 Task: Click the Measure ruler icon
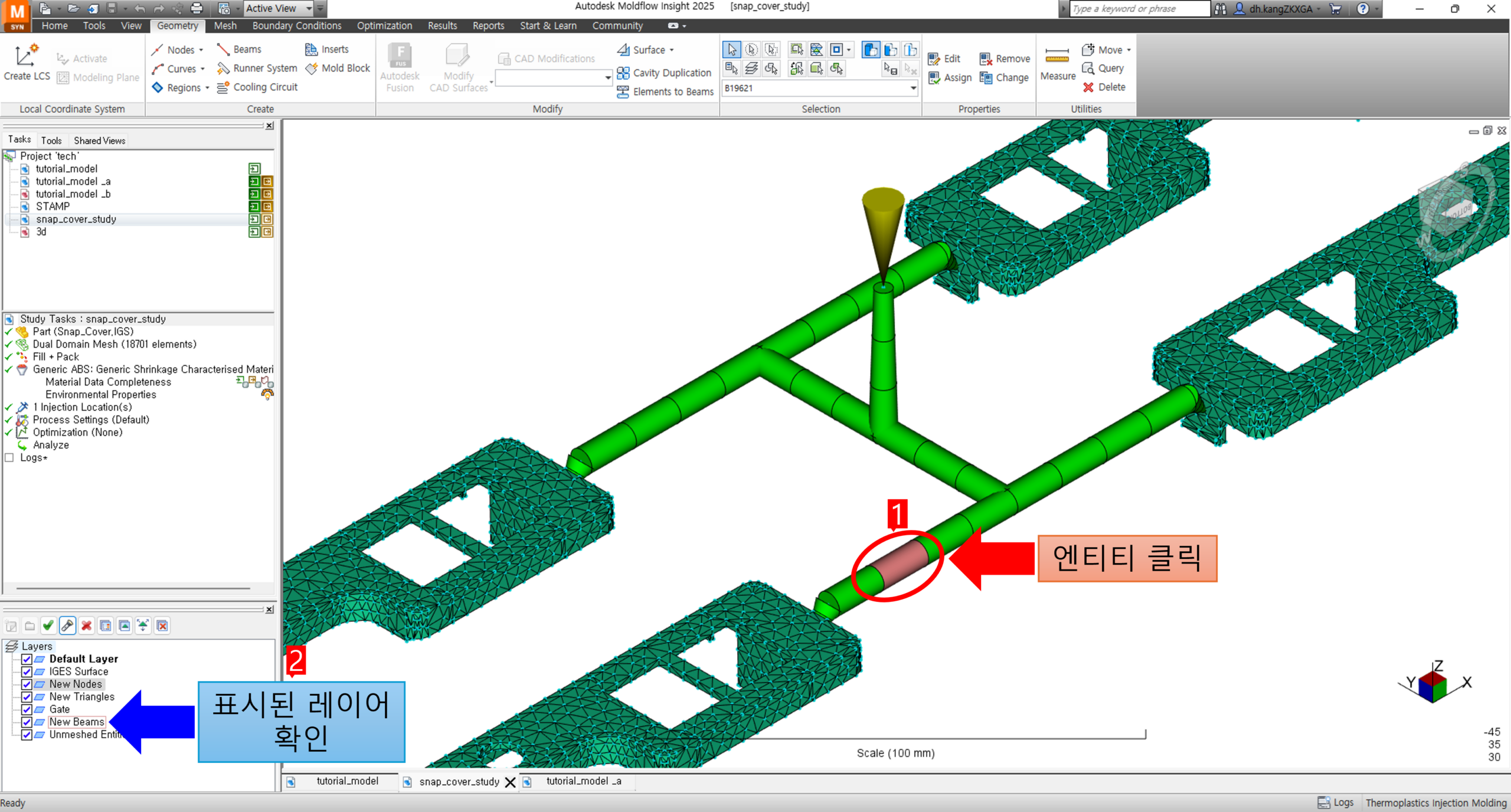pos(1057,56)
